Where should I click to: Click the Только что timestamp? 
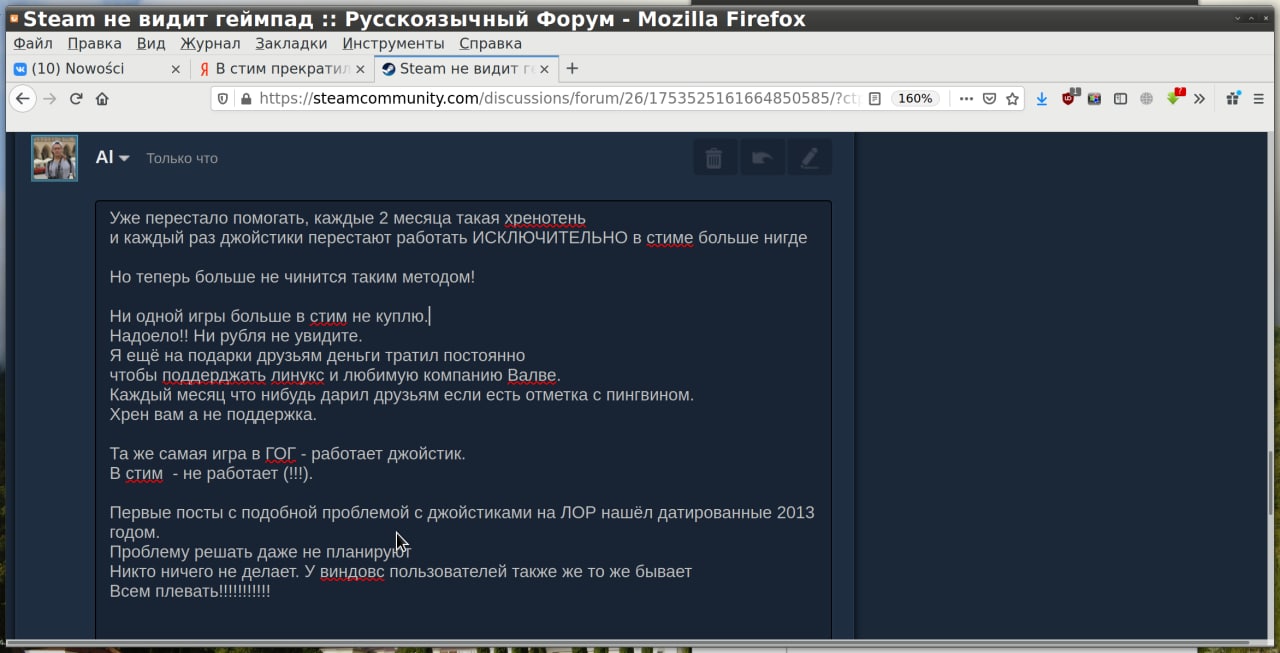pos(182,158)
